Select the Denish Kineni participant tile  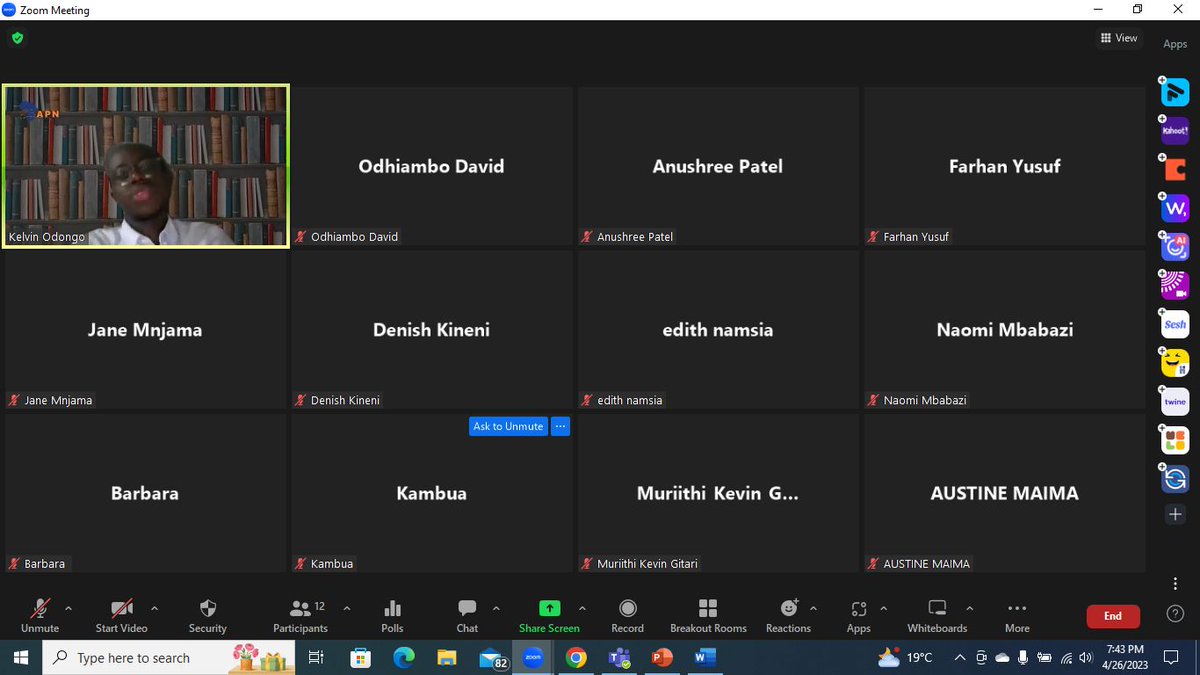point(431,330)
